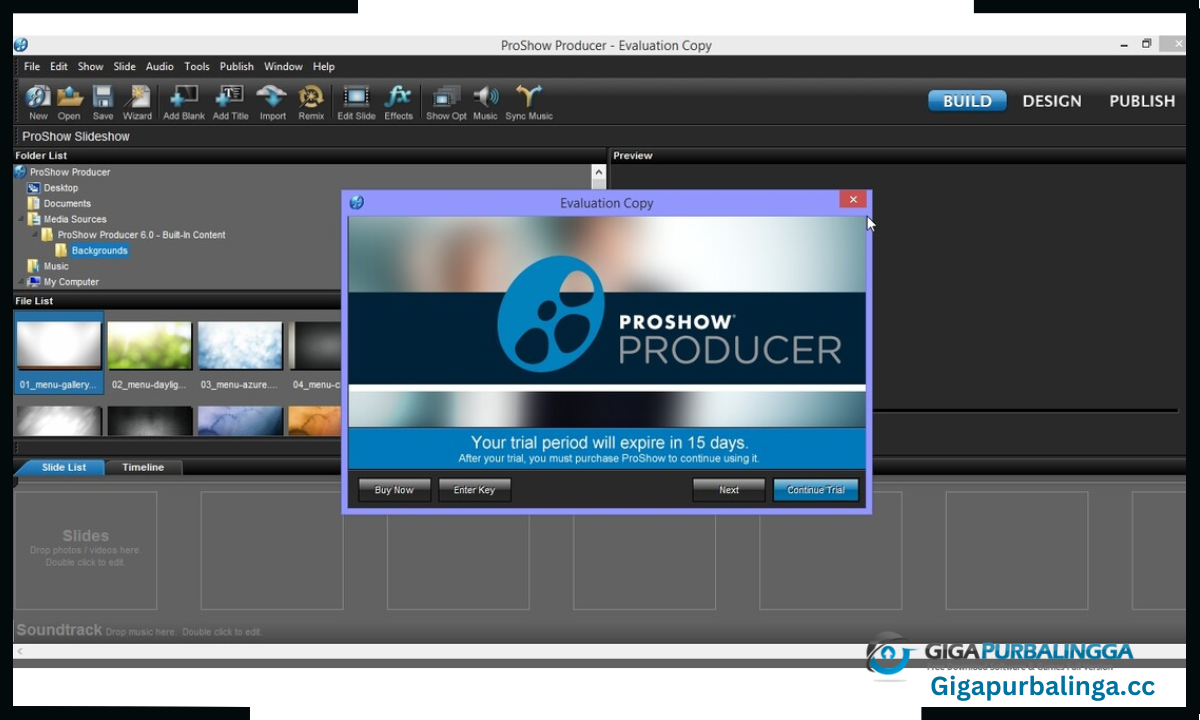The image size is (1200, 720).
Task: Select the Slide List tab
Action: point(63,467)
